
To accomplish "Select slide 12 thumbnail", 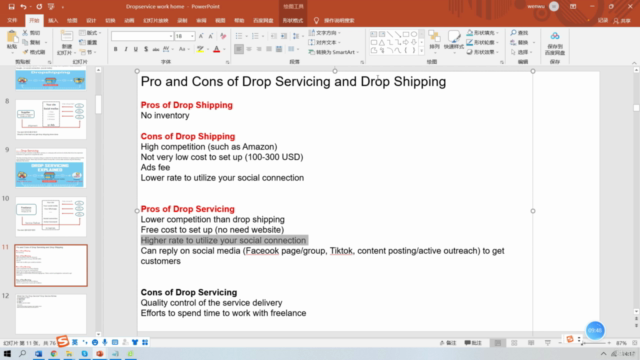I will click(x=51, y=314).
